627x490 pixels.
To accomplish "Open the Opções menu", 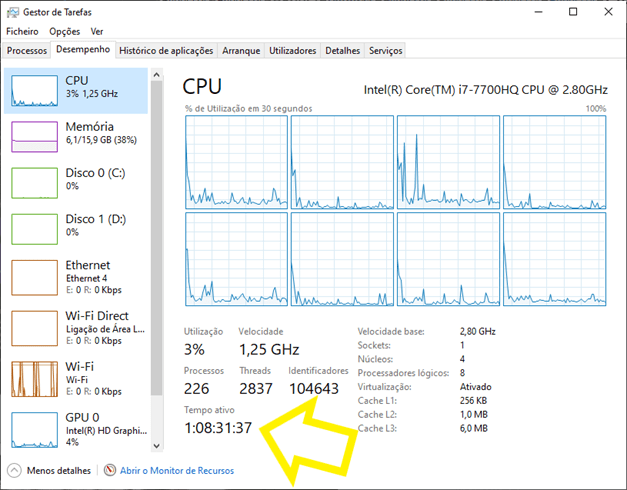I will tap(64, 31).
